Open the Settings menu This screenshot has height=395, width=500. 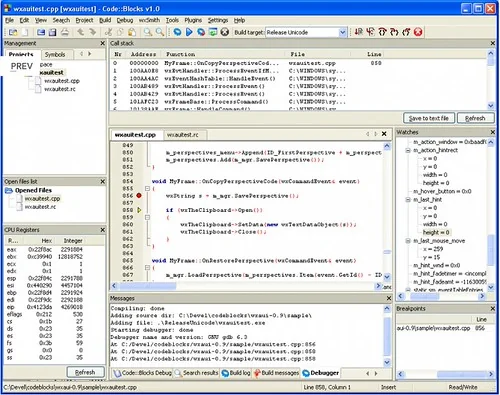point(218,20)
